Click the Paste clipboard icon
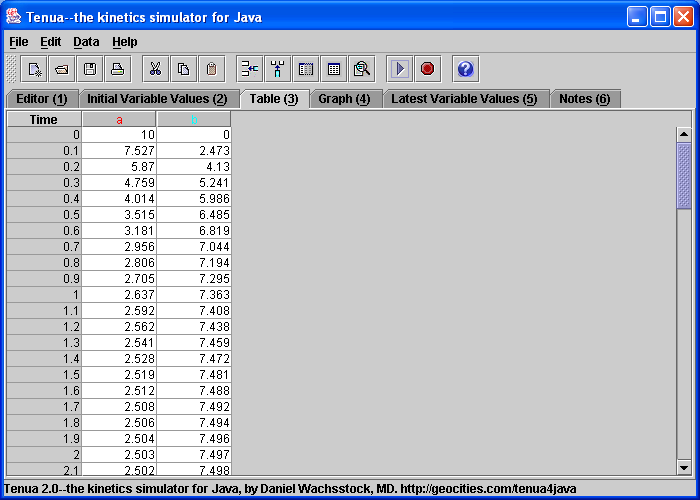The width and height of the screenshot is (700, 500). coord(212,69)
